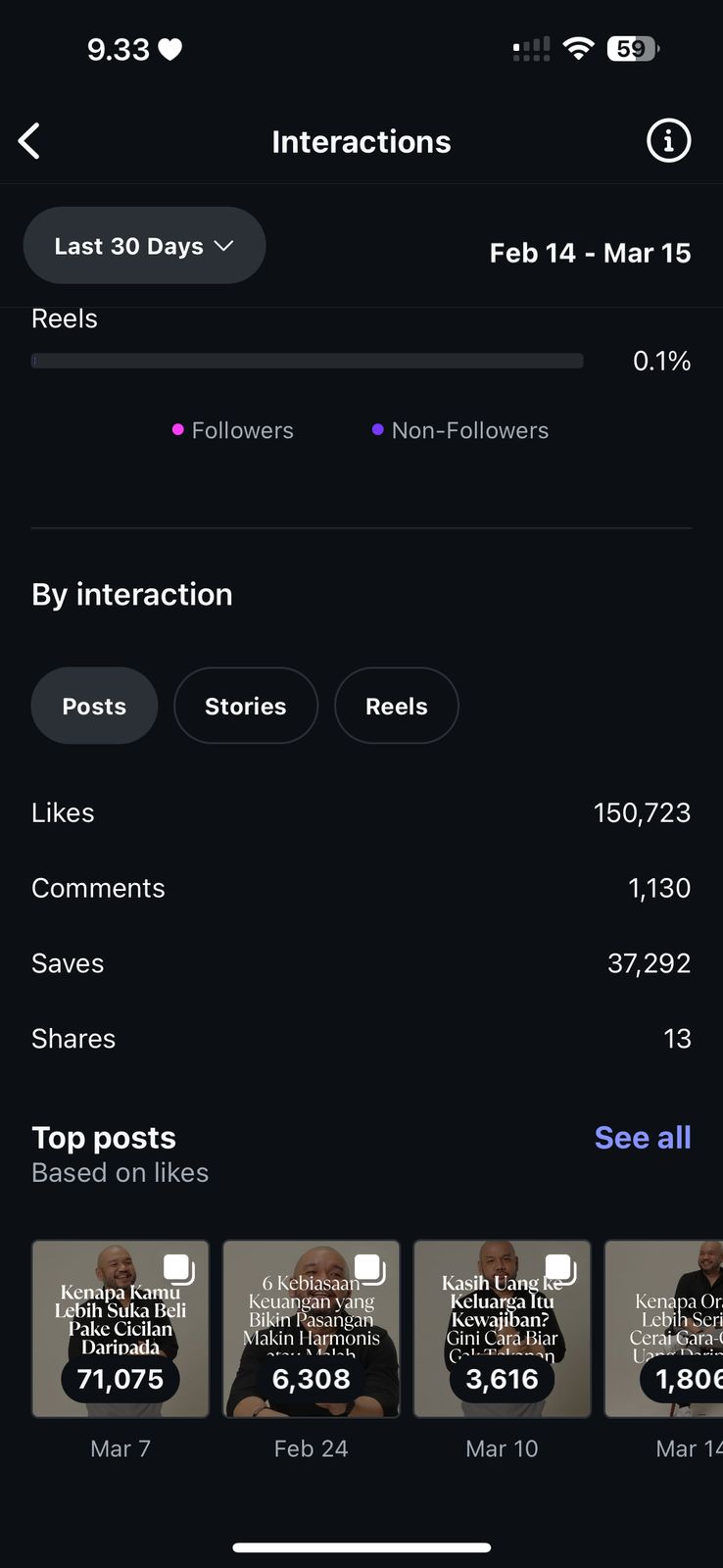The width and height of the screenshot is (723, 1568).
Task: Tap the Wi-Fi status icon
Action: 579,49
